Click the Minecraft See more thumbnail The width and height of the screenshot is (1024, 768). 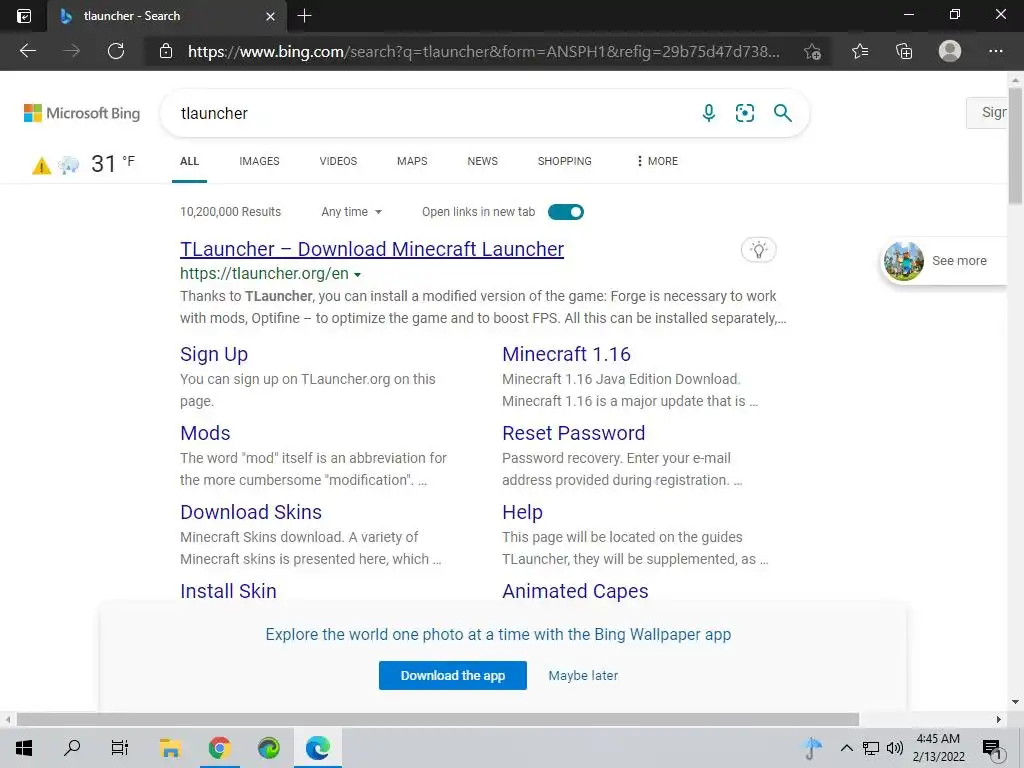point(904,261)
